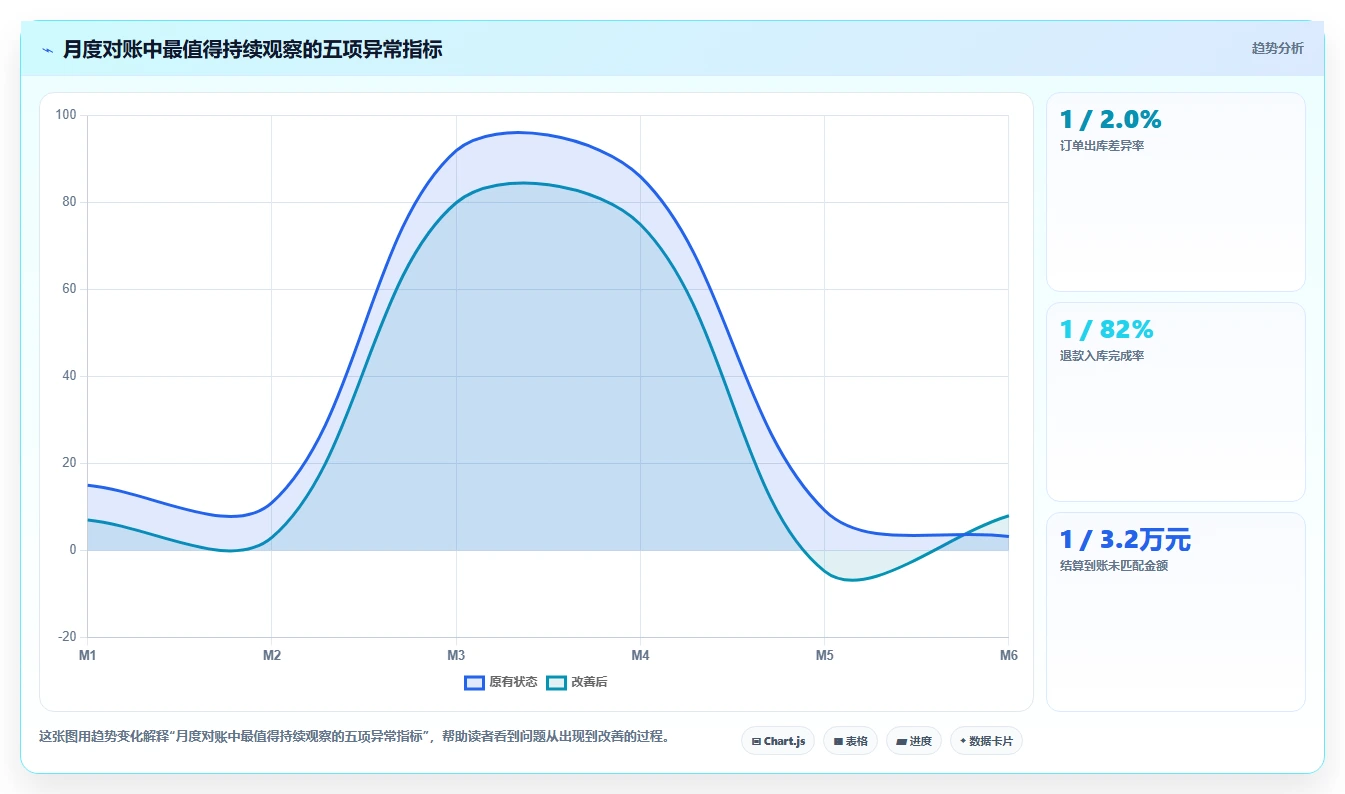Image resolution: width=1345 pixels, height=794 pixels.
Task: Click the 40 y-axis tick label
Action: click(x=69, y=376)
